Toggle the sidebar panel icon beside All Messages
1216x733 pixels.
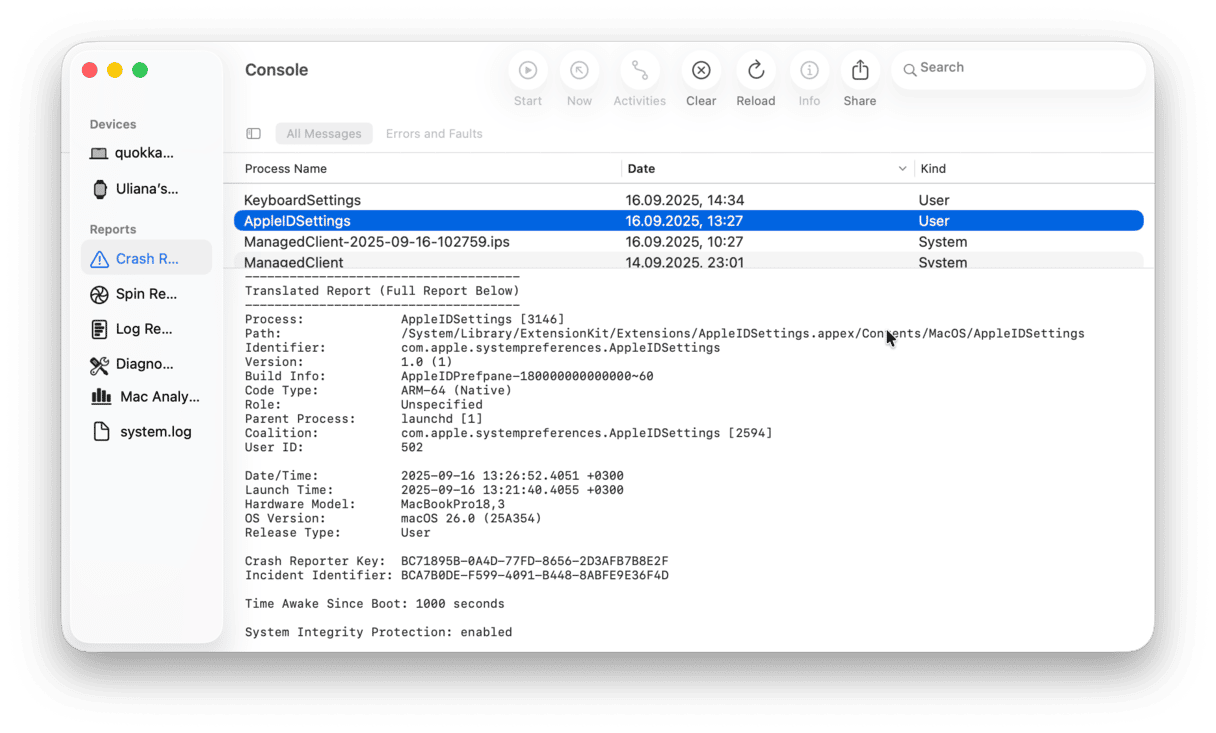[254, 134]
